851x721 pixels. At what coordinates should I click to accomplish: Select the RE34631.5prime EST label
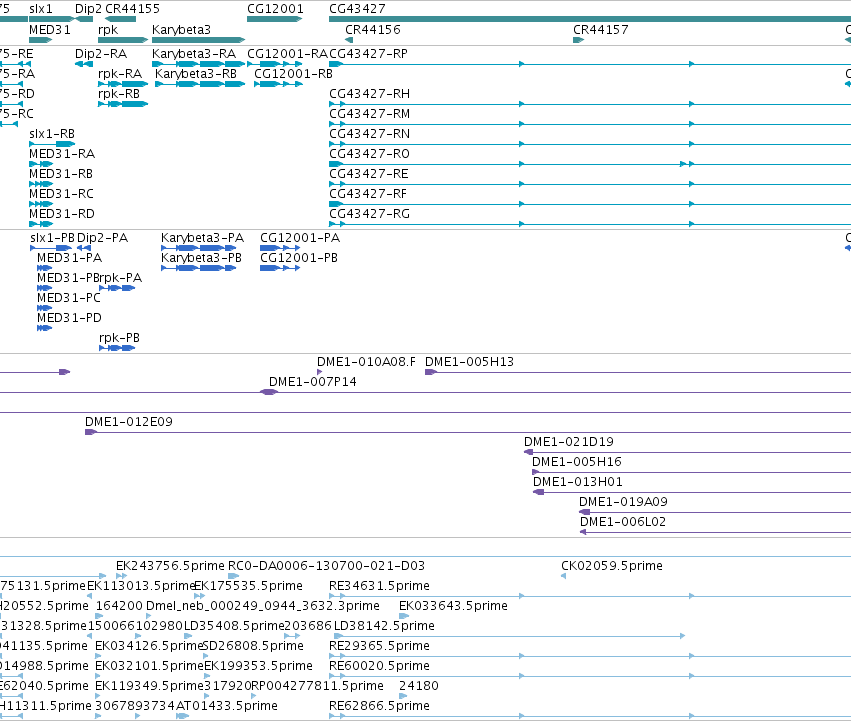tap(379, 586)
